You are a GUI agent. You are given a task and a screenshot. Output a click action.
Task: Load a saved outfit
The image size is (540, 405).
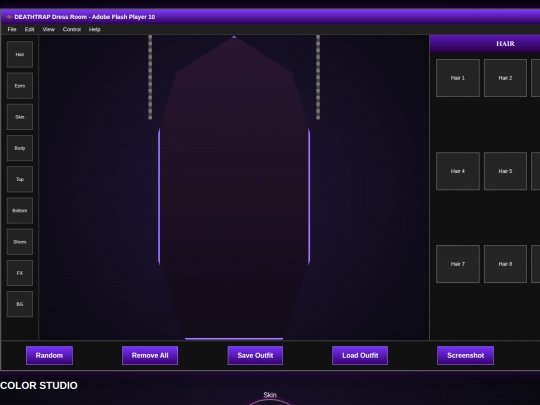click(360, 355)
